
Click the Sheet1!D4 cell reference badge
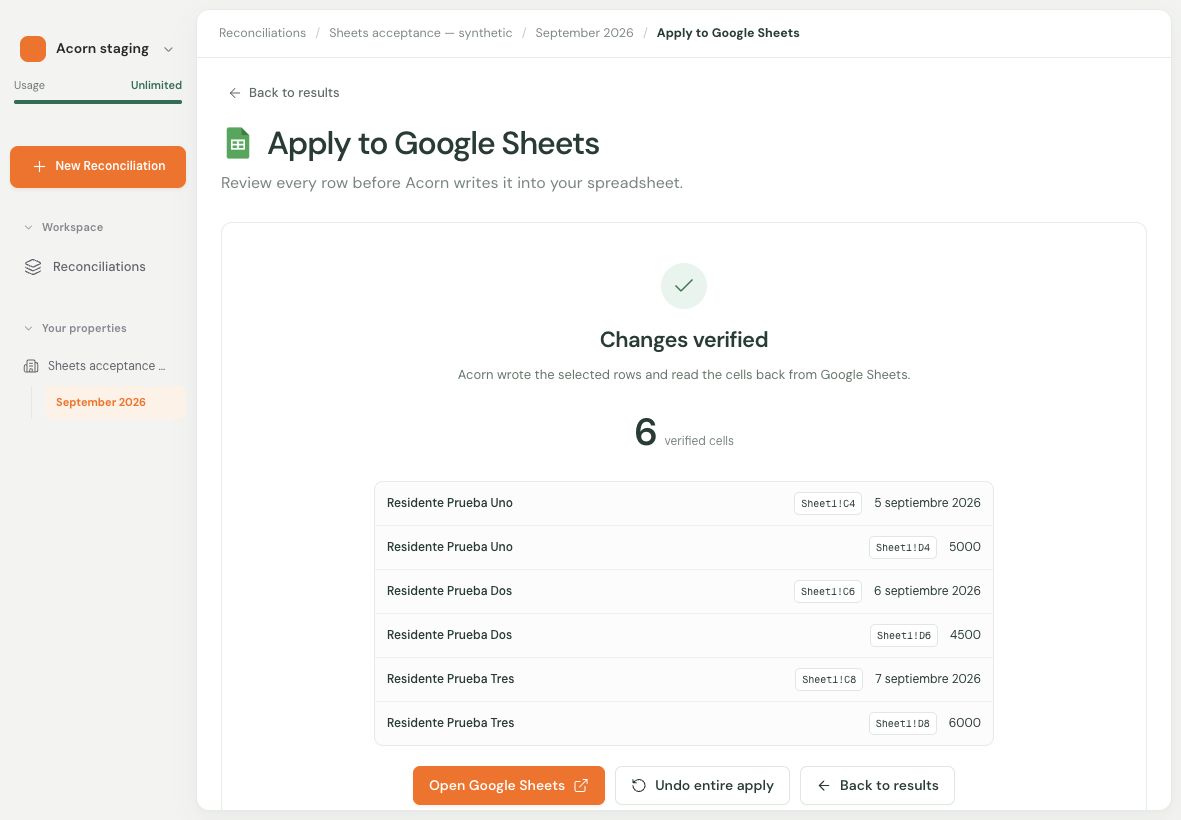point(902,547)
